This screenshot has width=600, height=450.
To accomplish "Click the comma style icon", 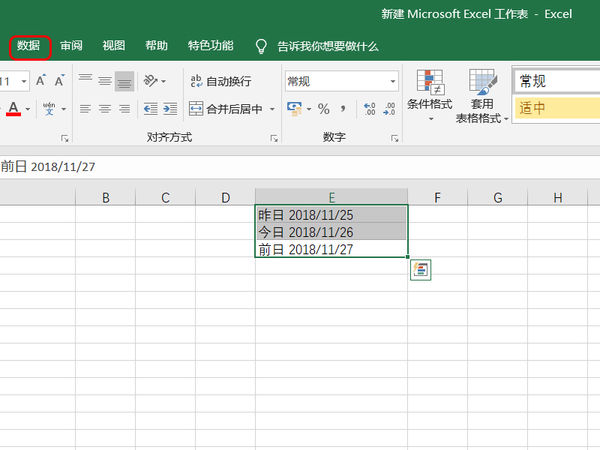I will (343, 108).
